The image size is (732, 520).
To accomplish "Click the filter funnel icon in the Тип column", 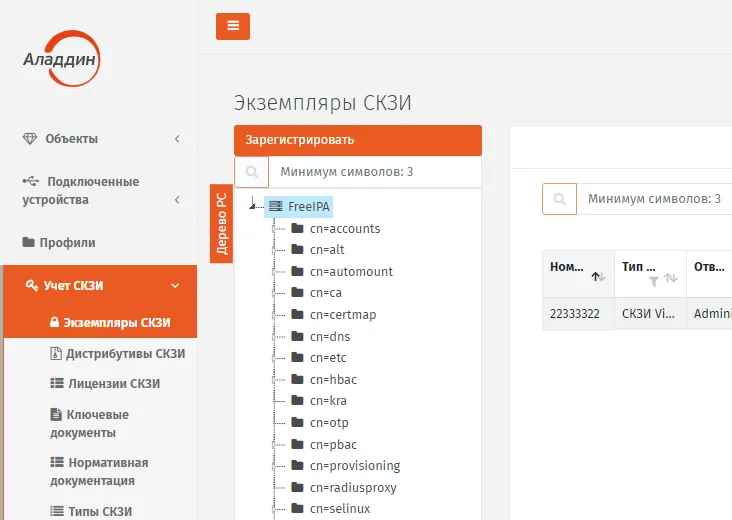I will click(654, 281).
